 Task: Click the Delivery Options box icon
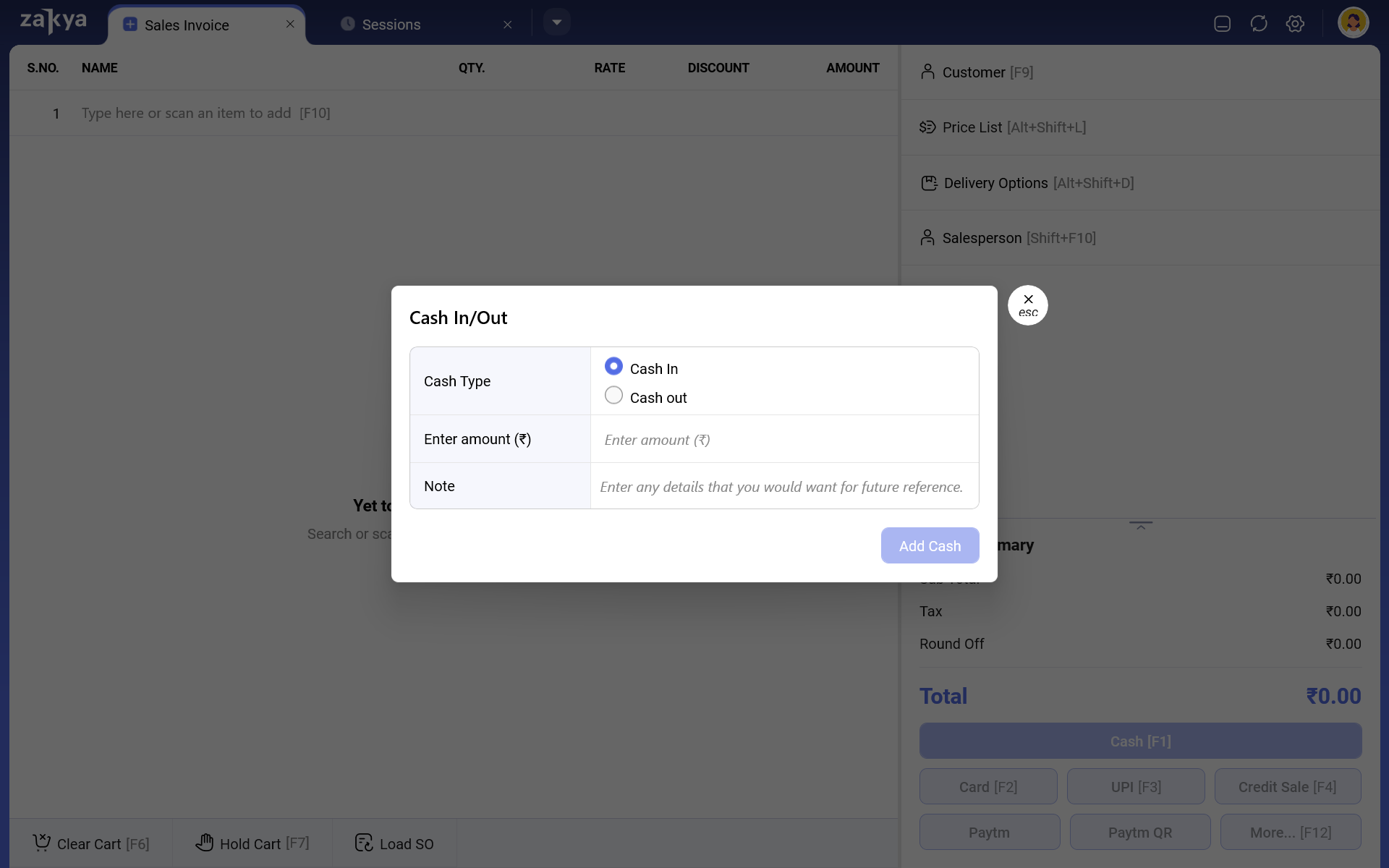pos(929,183)
